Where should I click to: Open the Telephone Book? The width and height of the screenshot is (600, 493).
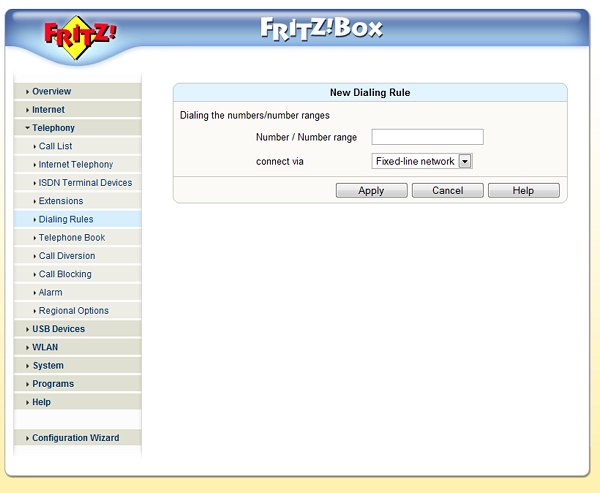pyautogui.click(x=71, y=238)
